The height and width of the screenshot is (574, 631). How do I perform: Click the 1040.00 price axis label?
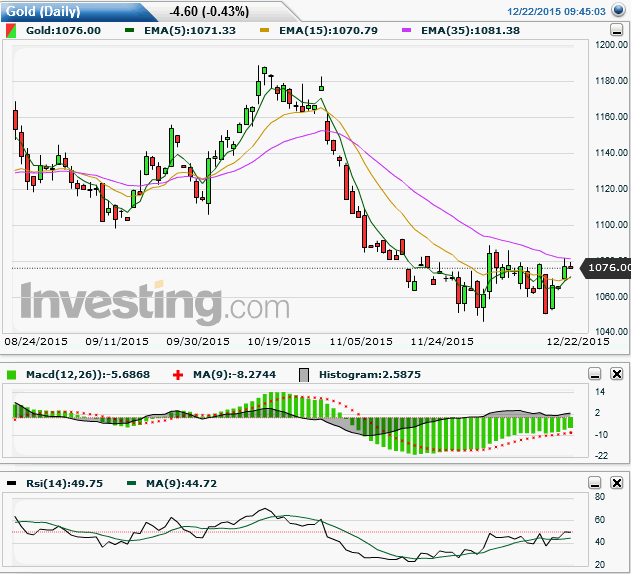(611, 332)
